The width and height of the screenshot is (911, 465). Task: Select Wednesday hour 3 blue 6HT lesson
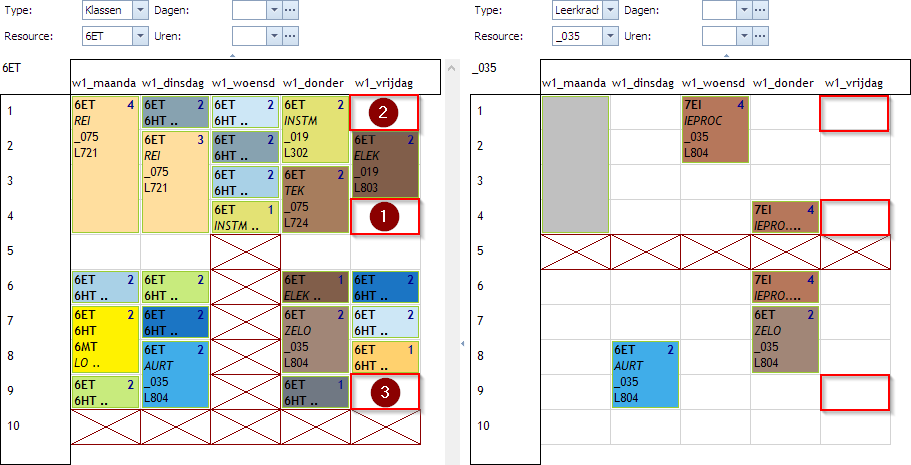click(246, 182)
